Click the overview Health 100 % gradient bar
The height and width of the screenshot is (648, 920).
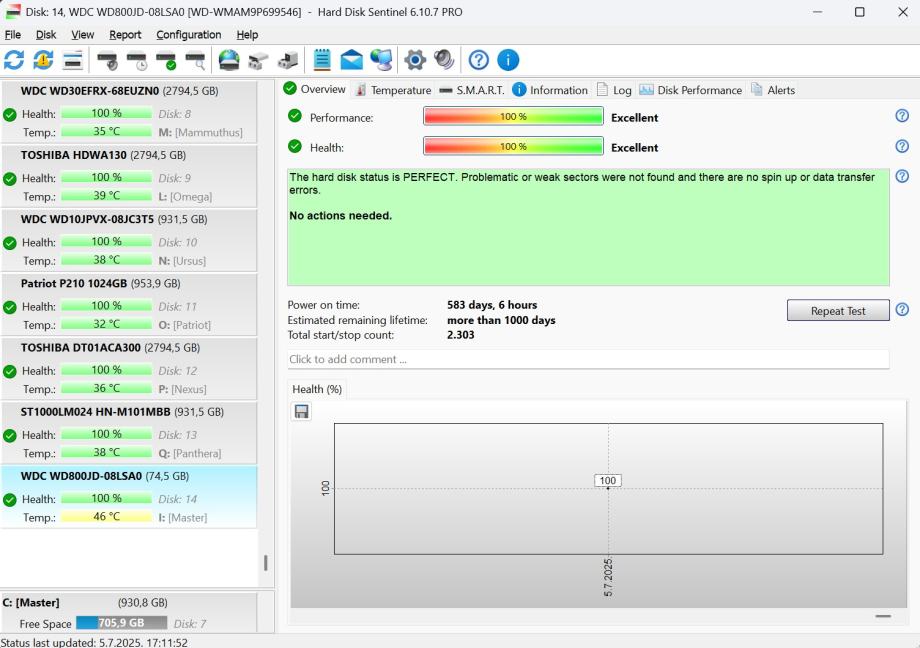[x=513, y=146]
